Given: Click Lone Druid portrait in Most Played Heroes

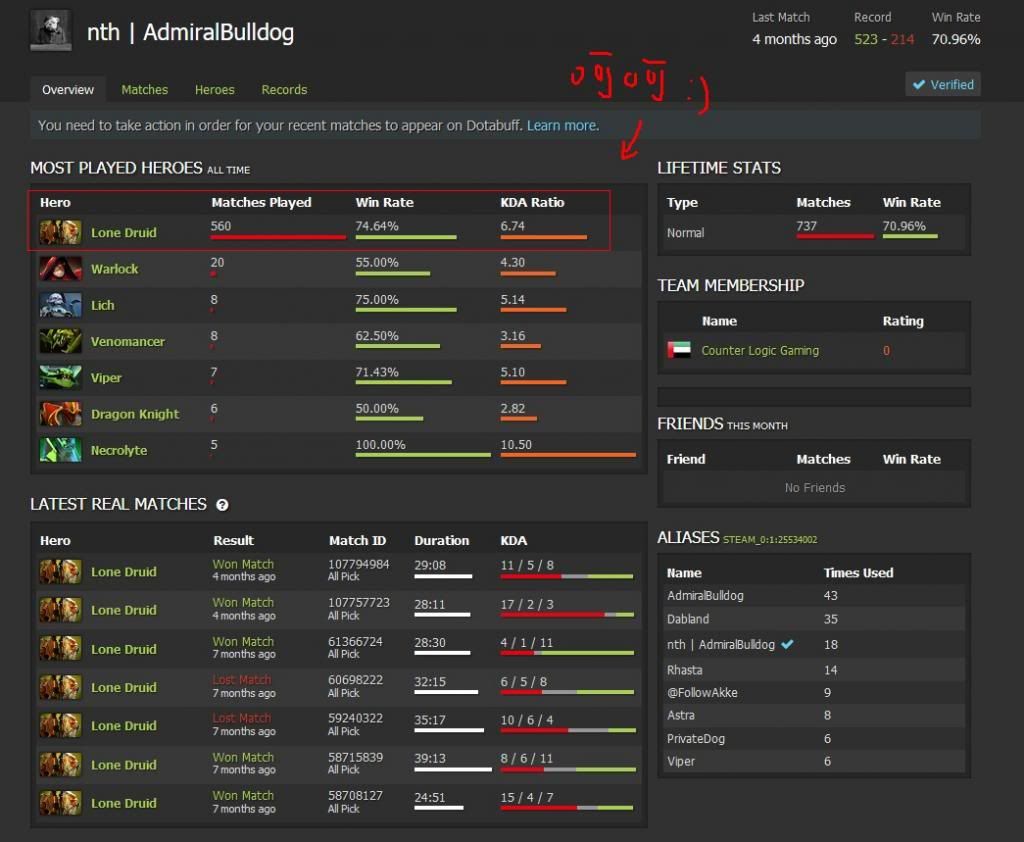Looking at the screenshot, I should coord(61,233).
